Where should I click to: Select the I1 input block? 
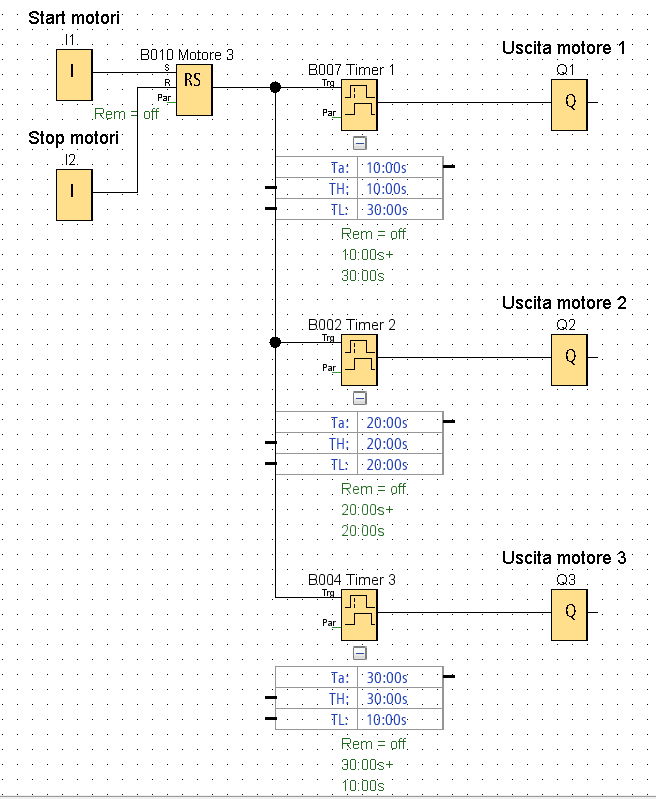point(74,75)
